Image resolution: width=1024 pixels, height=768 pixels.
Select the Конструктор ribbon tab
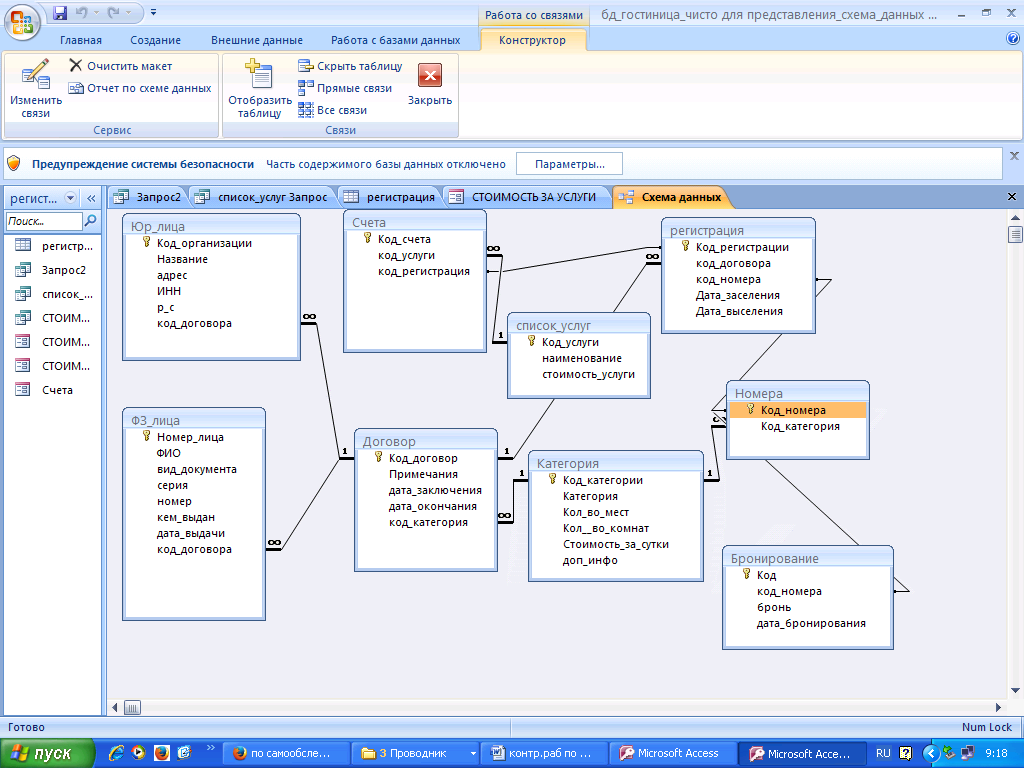pyautogui.click(x=532, y=40)
